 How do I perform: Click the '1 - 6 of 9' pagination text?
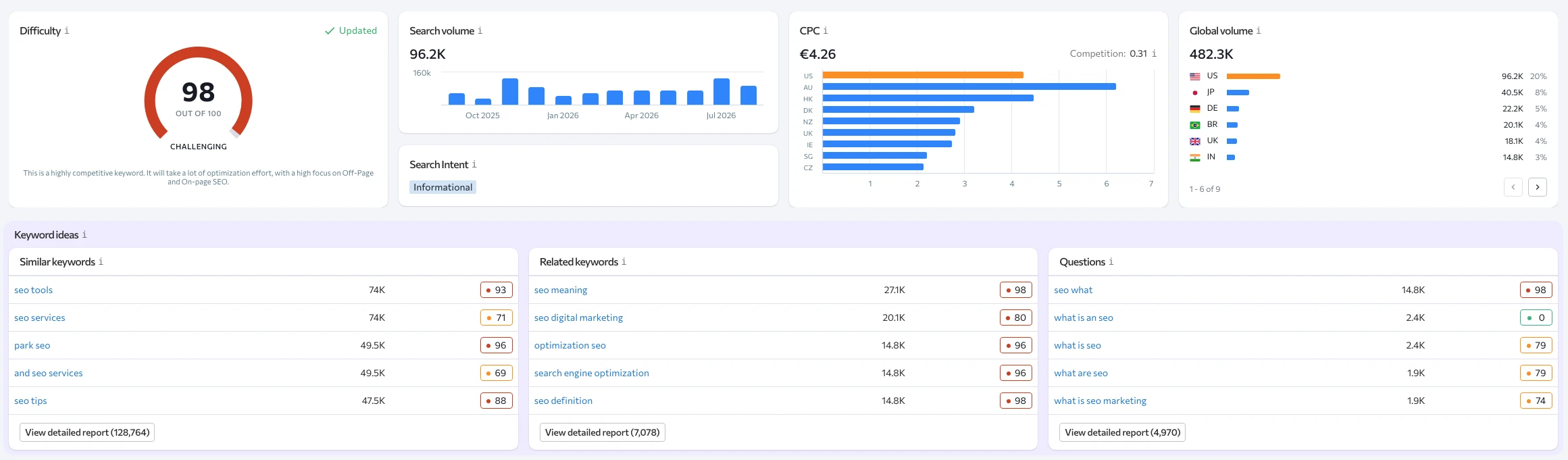tap(1205, 189)
